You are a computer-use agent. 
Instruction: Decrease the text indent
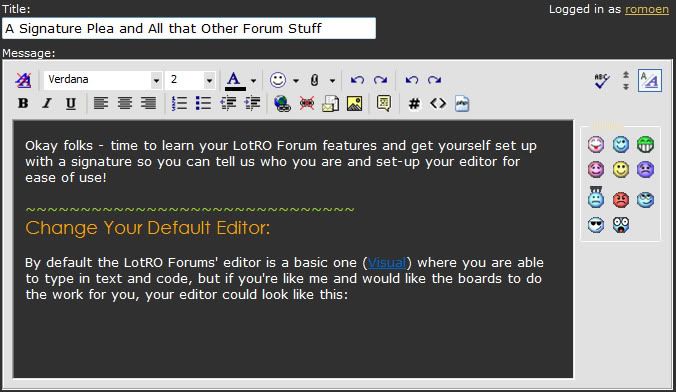tap(228, 103)
